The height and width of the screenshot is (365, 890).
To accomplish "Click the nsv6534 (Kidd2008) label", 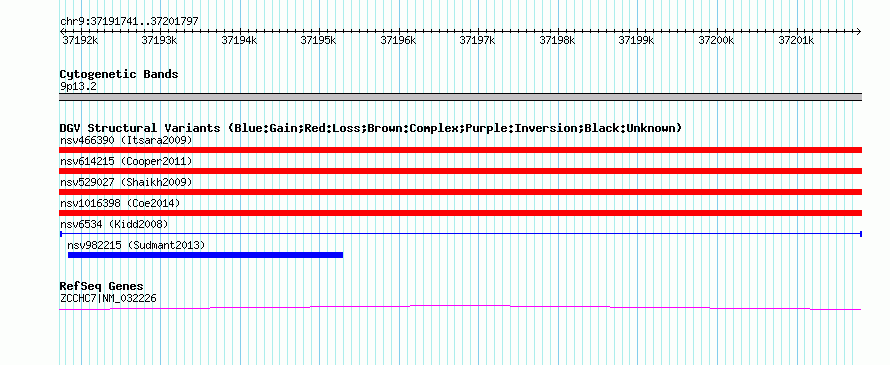I will 114,224.
